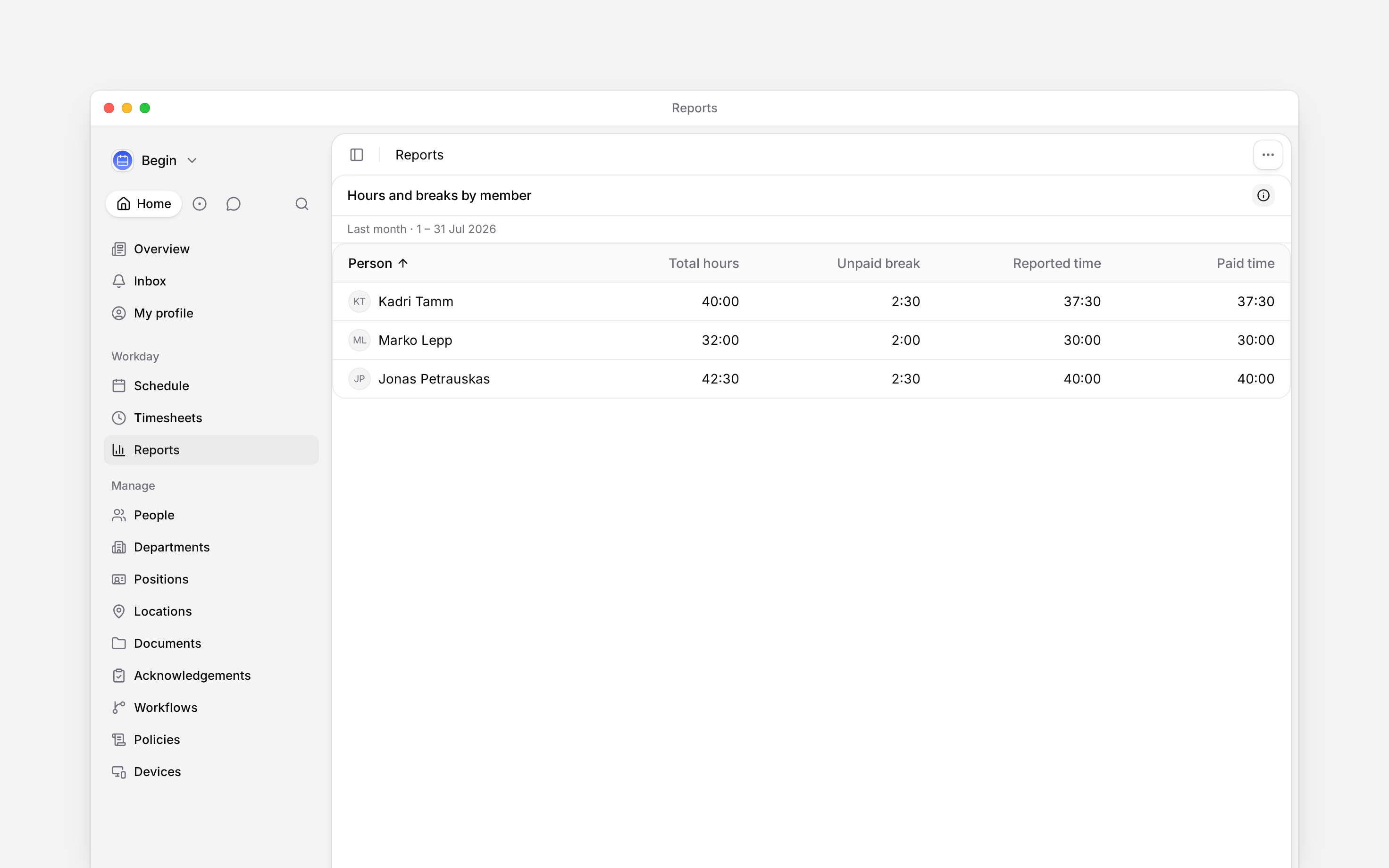Open the three-dot more options menu
This screenshot has width=1389, height=868.
1268,155
